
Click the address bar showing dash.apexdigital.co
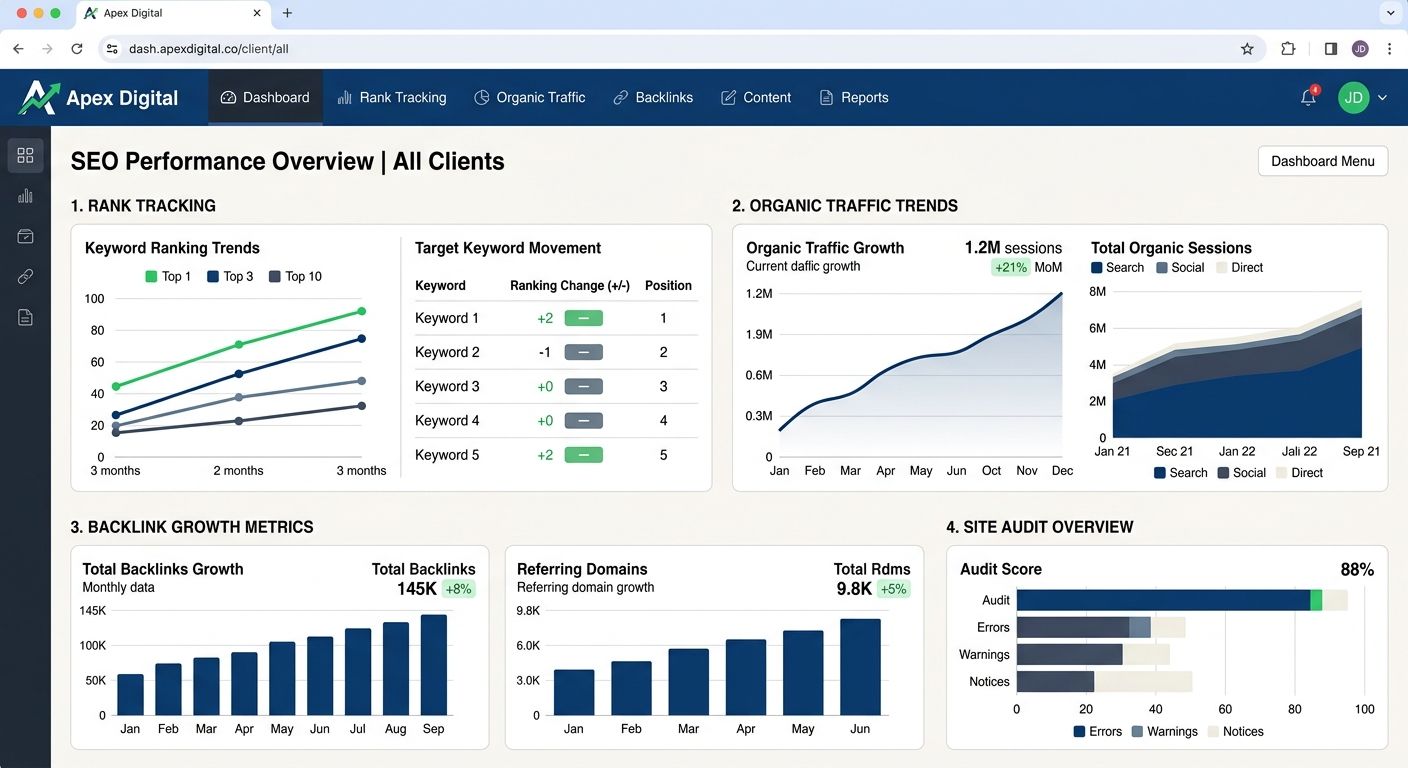210,48
